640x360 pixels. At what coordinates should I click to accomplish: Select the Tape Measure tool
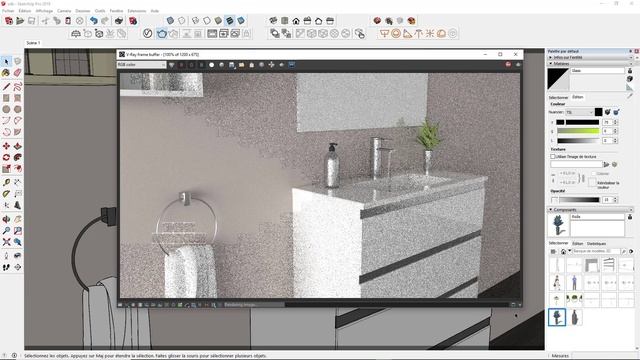pos(6,182)
